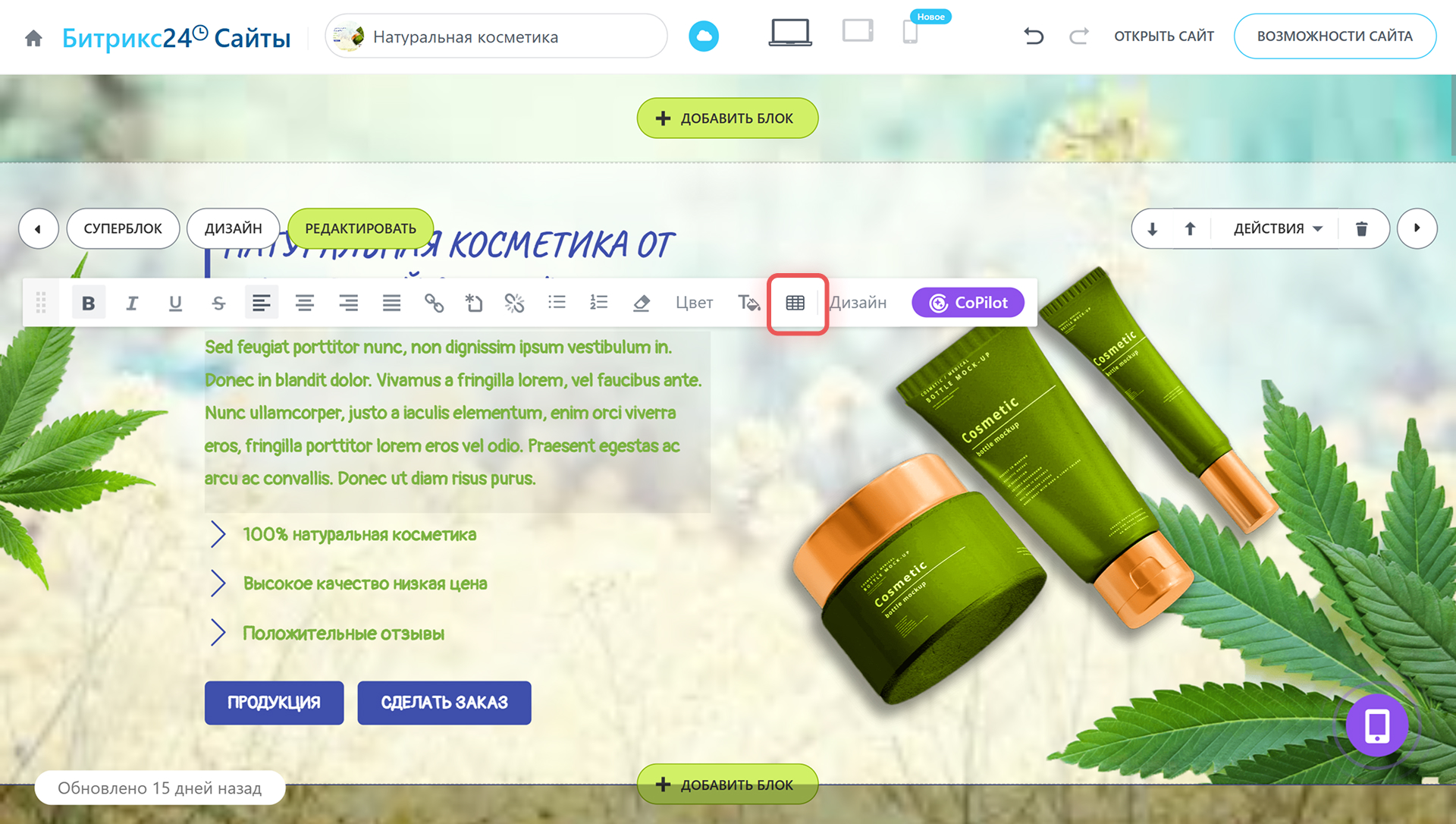Click the bottom ДОБАВИТЬ БЛОК button
This screenshot has width=1456, height=824.
click(727, 785)
